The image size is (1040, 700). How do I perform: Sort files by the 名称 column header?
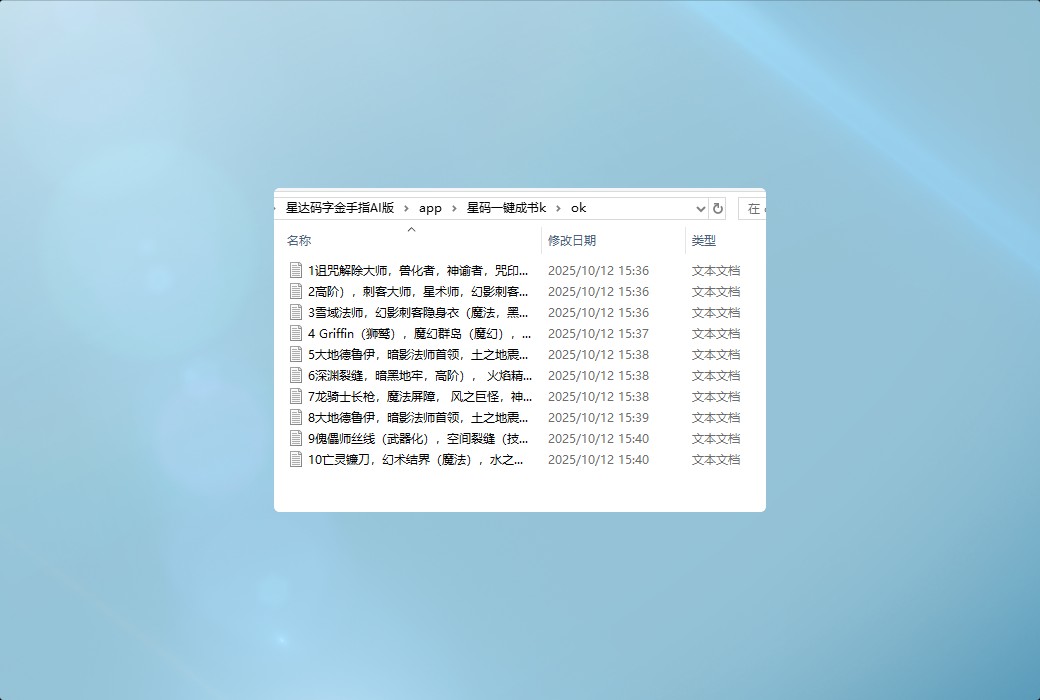pos(299,241)
